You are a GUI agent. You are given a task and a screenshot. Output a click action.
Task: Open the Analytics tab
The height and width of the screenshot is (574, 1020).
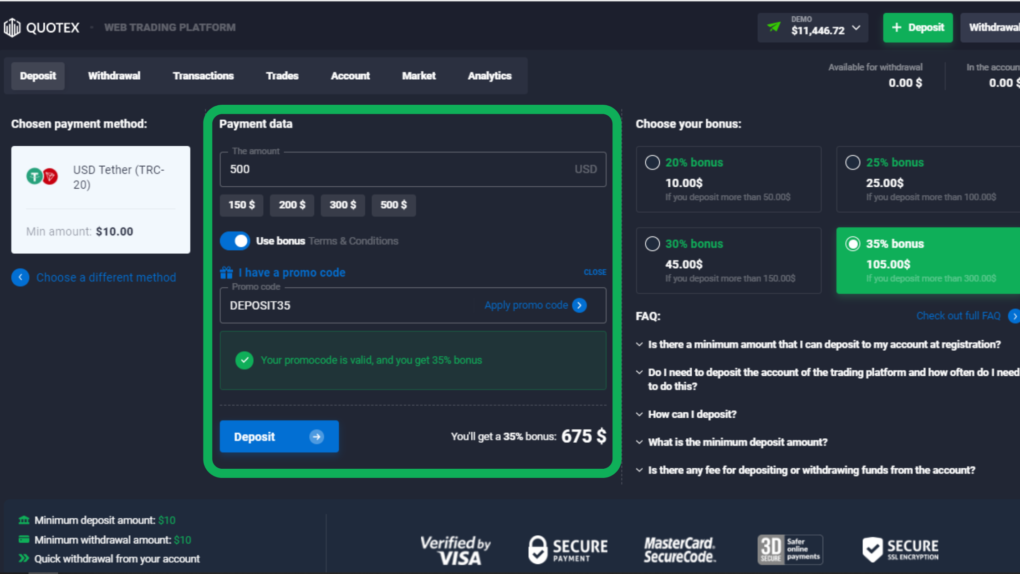pos(490,76)
